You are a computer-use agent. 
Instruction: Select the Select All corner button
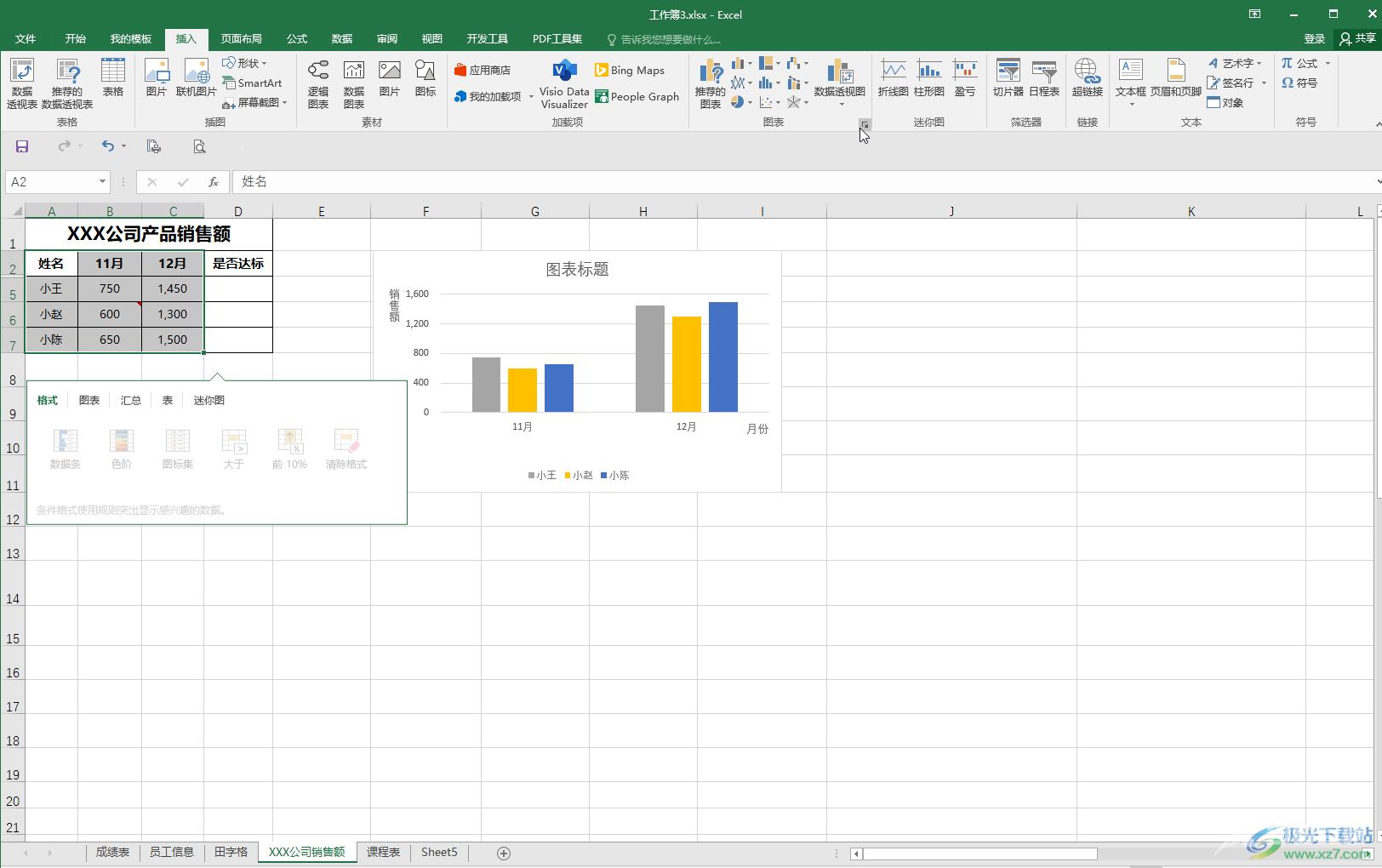tap(13, 211)
